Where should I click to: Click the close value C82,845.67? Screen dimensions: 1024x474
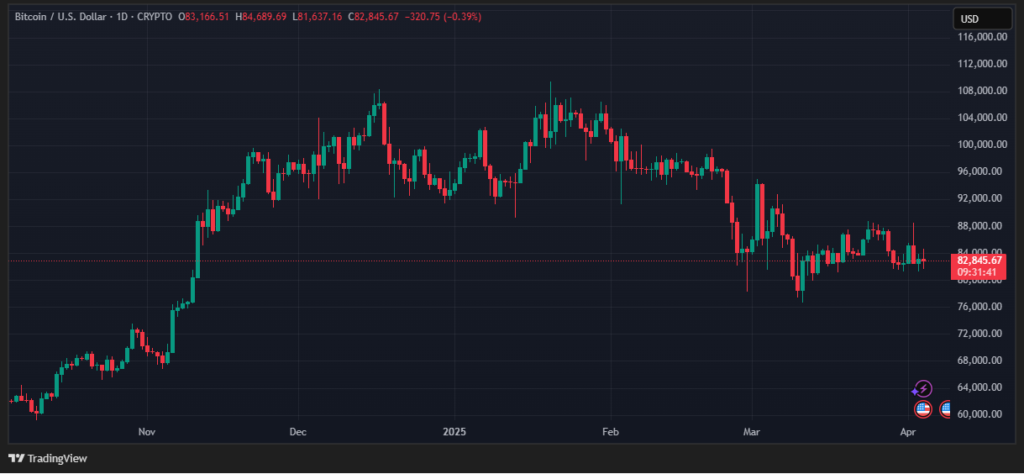(x=373, y=17)
